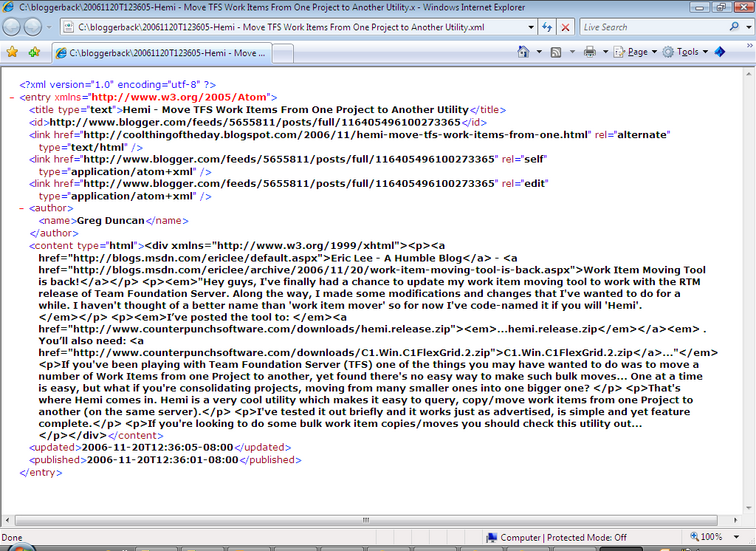The width and height of the screenshot is (756, 551).
Task: Click the horizontal scrollbar thumb
Action: (x=366, y=520)
